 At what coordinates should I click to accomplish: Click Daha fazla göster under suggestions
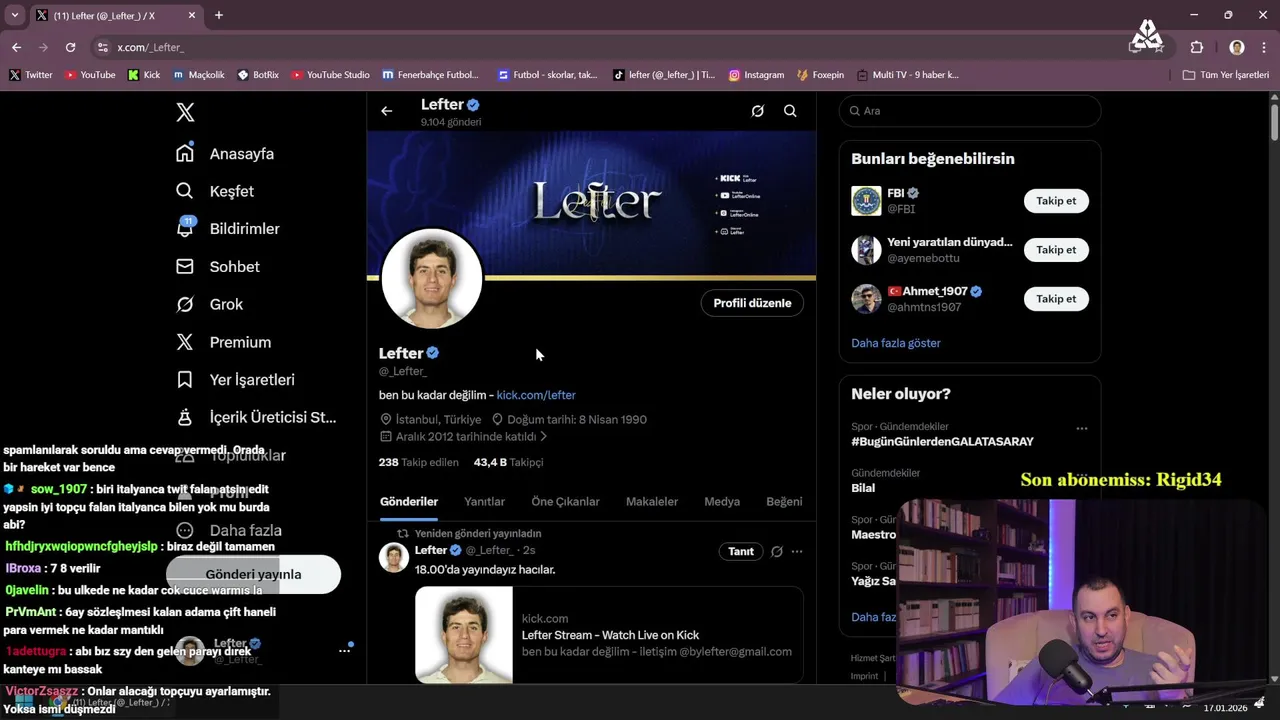896,343
